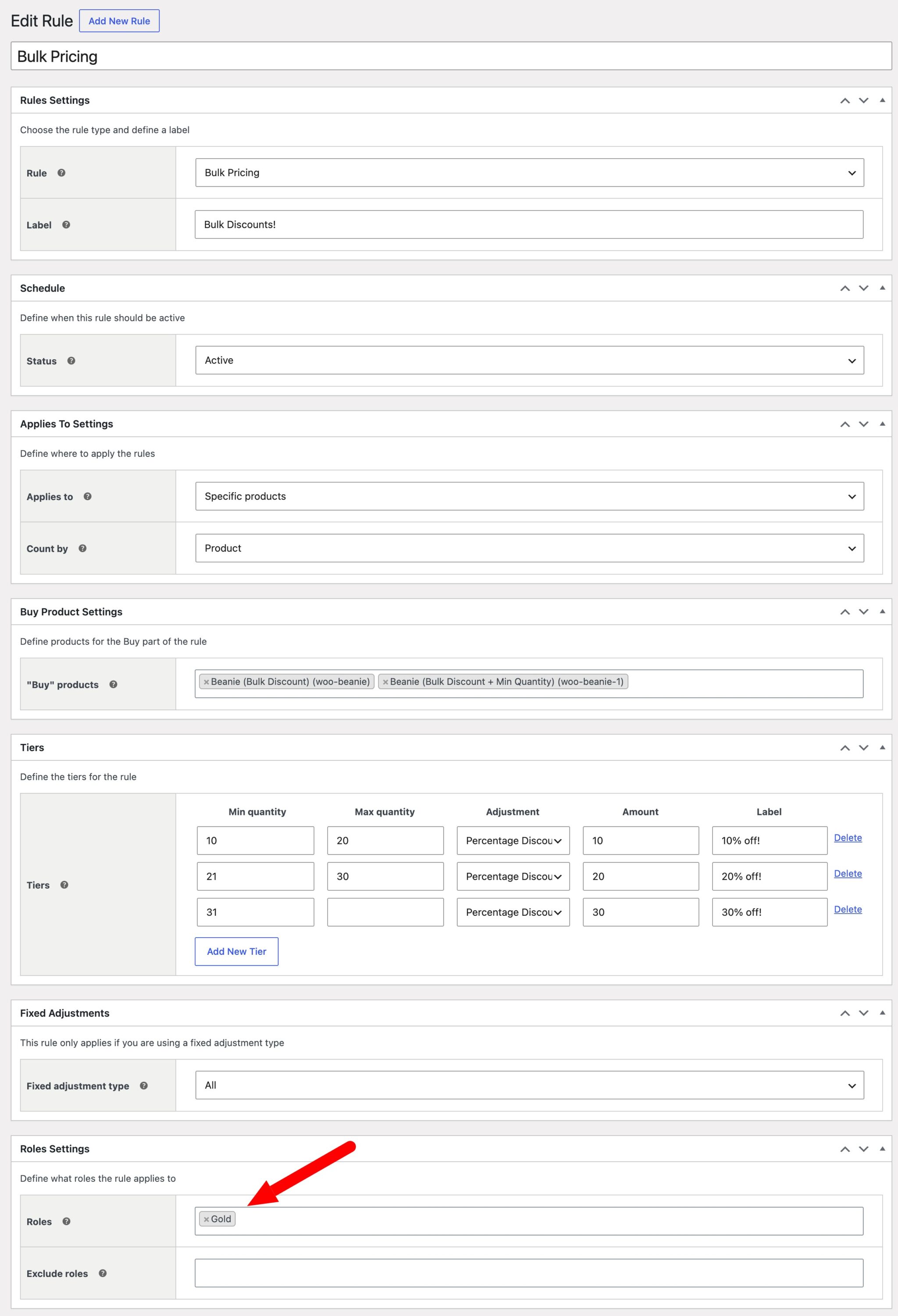The height and width of the screenshot is (1316, 898).
Task: Open Count by dropdown showing Product
Action: (529, 548)
